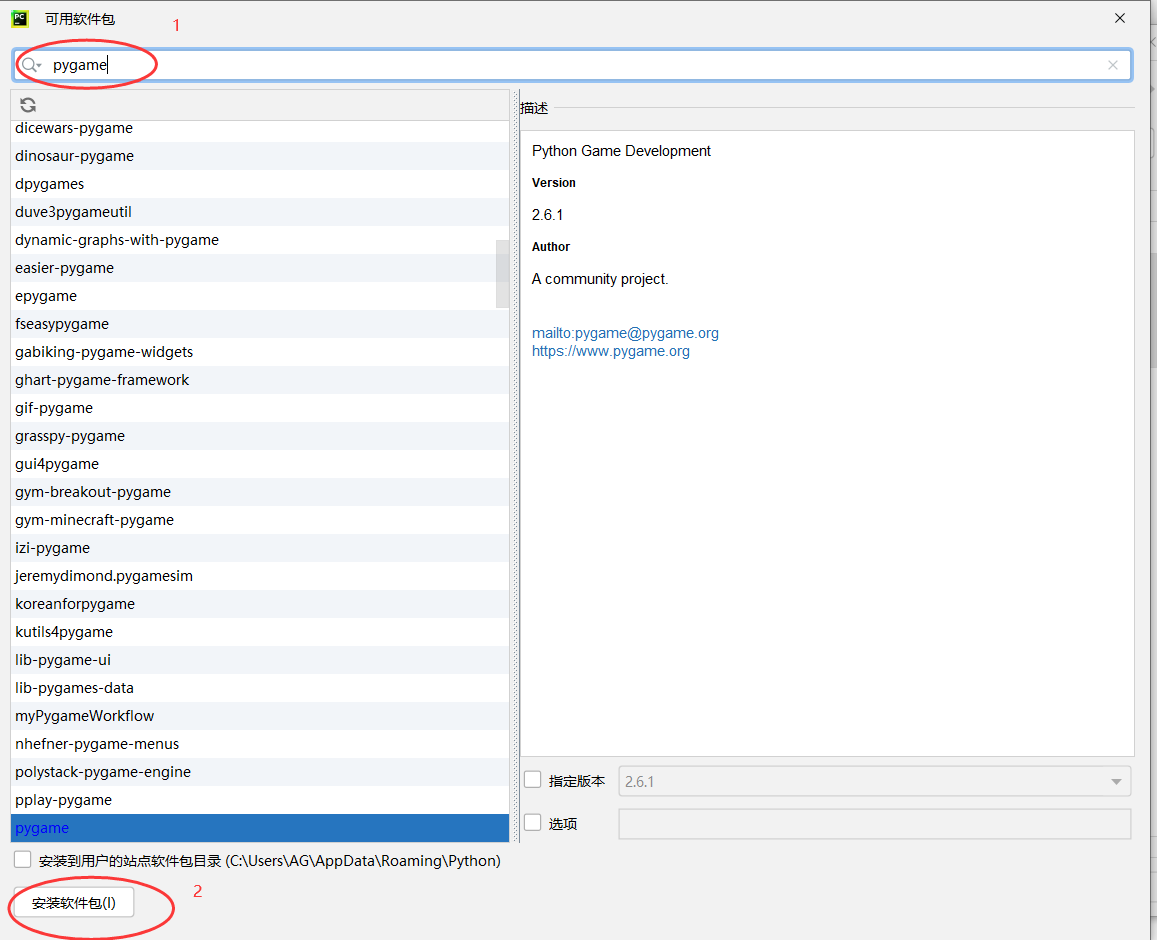Select the gym-minecraft-pygame package
This screenshot has width=1157, height=940.
pyautogui.click(x=260, y=521)
